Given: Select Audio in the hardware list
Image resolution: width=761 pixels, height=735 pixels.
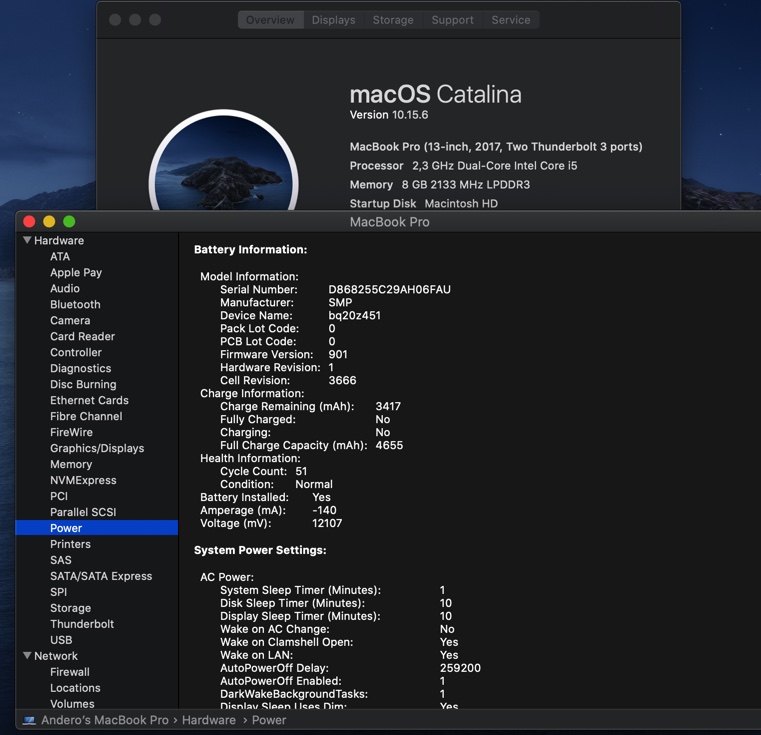Looking at the screenshot, I should tap(65, 288).
